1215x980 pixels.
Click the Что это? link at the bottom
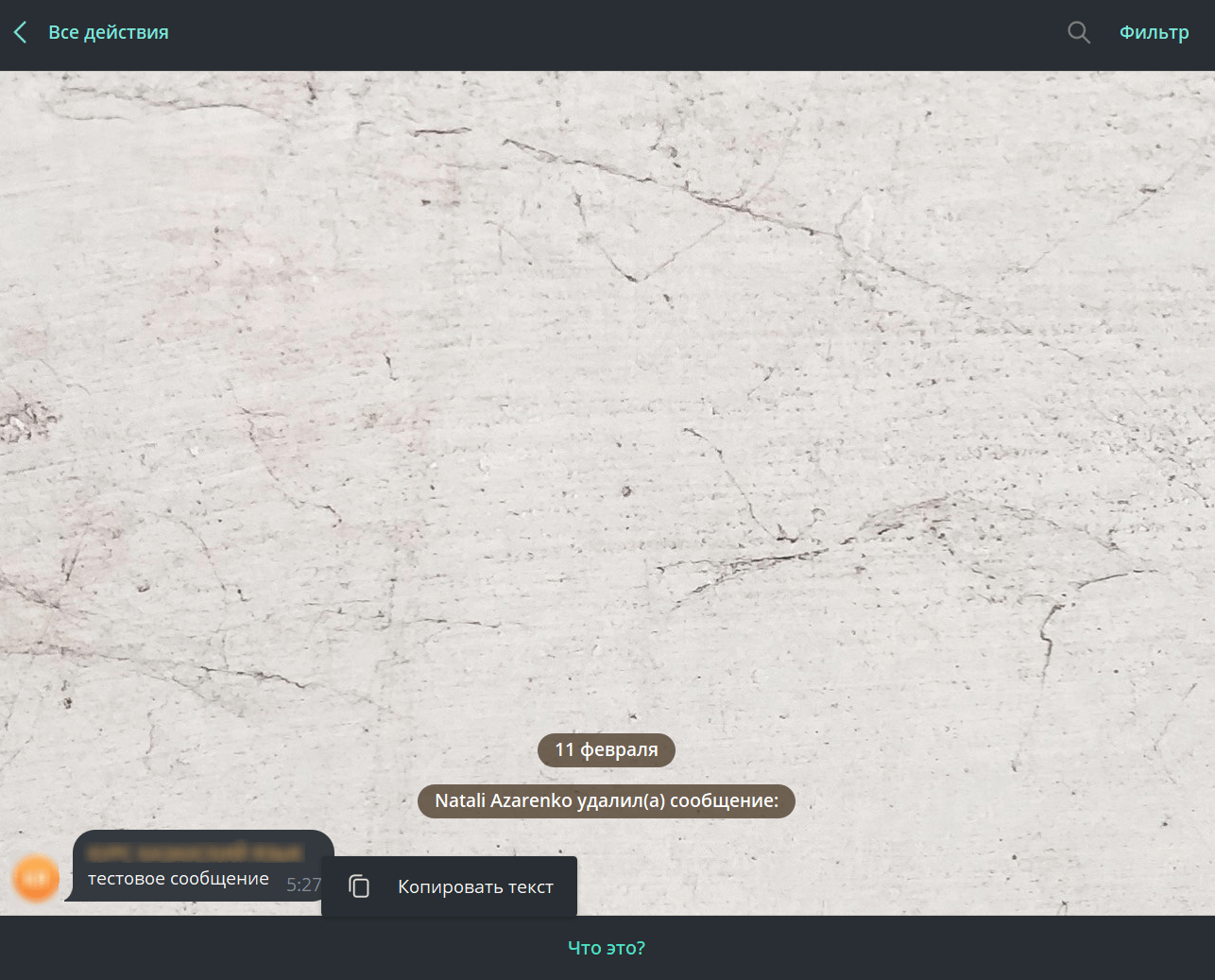[607, 948]
